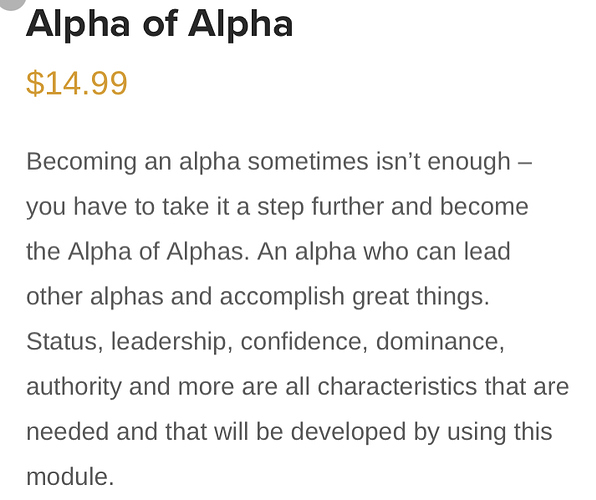The width and height of the screenshot is (596, 500).
Task: Click the word Status in the description
Action: click(x=62, y=341)
